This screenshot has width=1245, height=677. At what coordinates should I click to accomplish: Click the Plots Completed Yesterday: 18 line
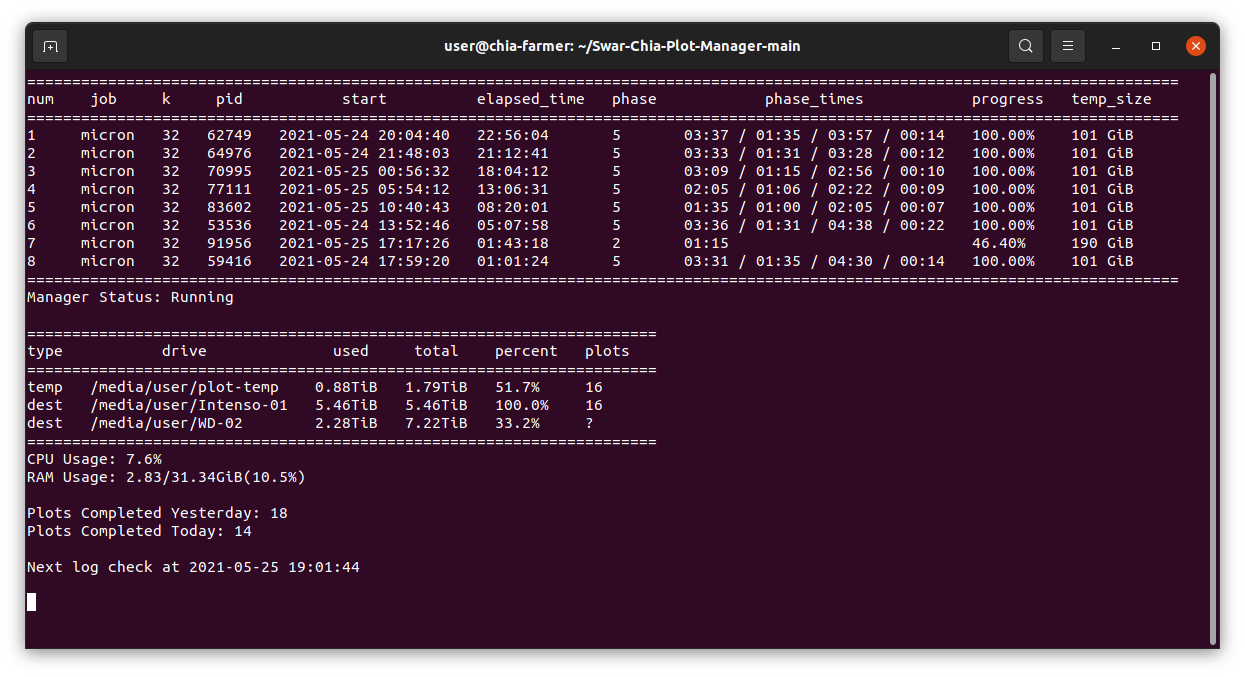156,512
